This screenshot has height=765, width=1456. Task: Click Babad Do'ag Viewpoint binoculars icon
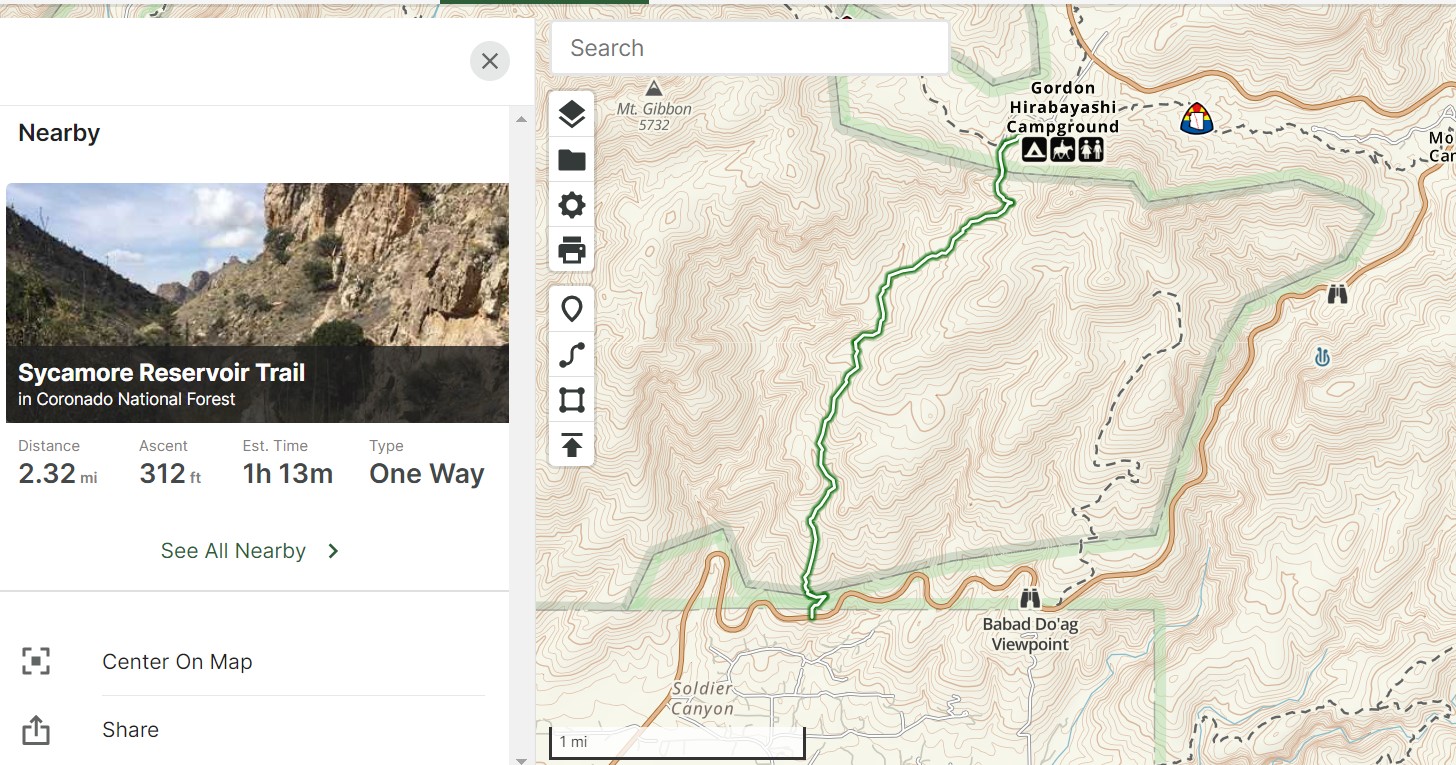click(x=1030, y=599)
